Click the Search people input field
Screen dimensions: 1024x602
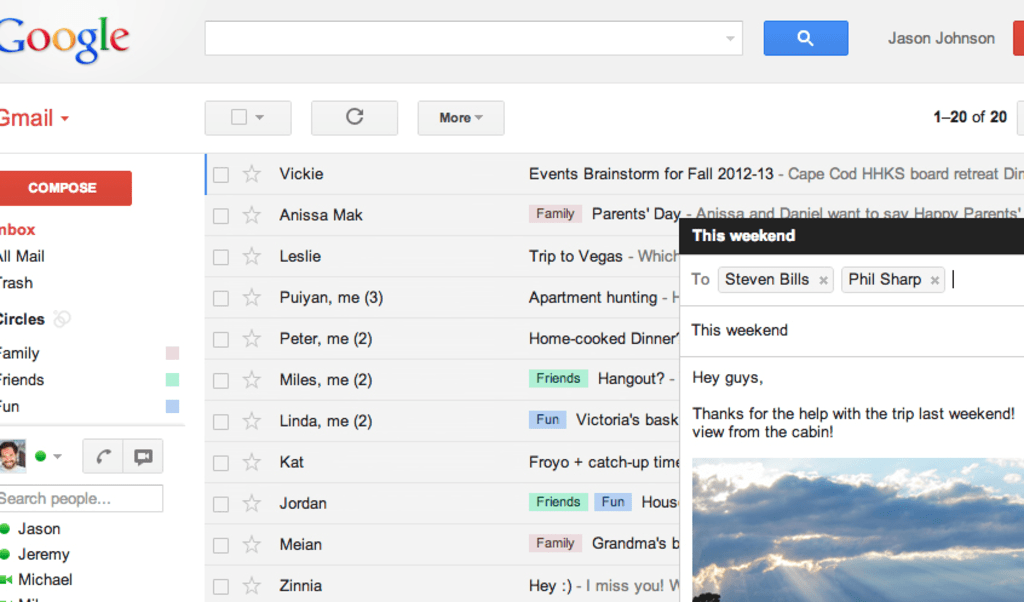coord(78,498)
